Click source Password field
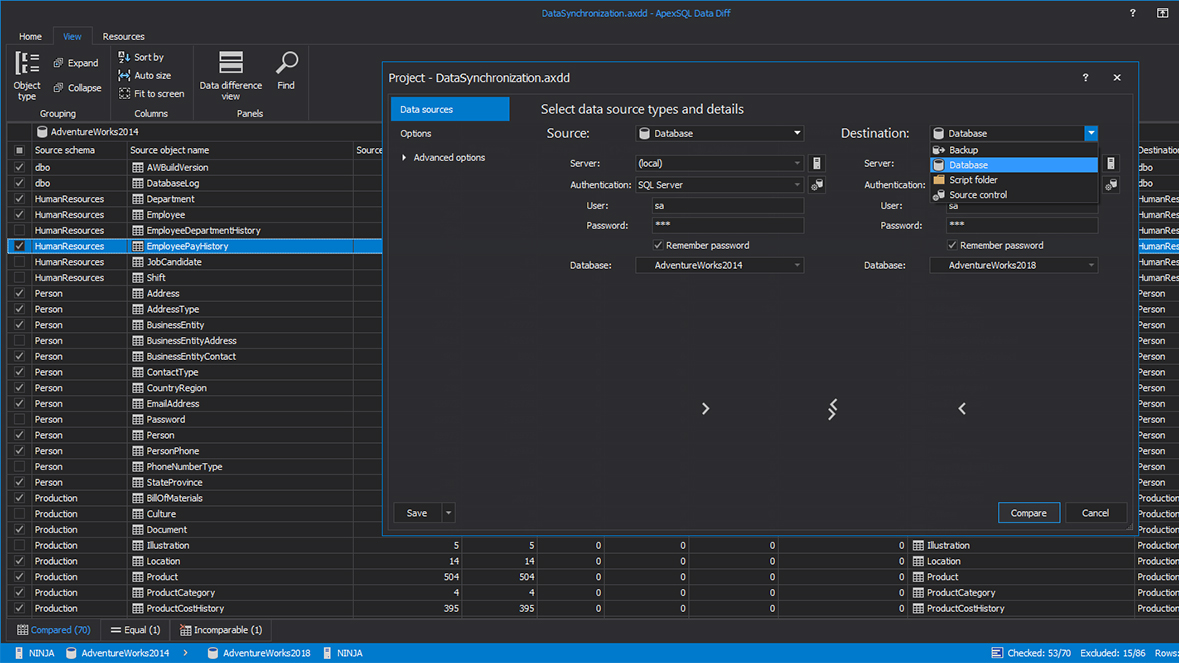Screen dimensions: 1179x663 727,225
